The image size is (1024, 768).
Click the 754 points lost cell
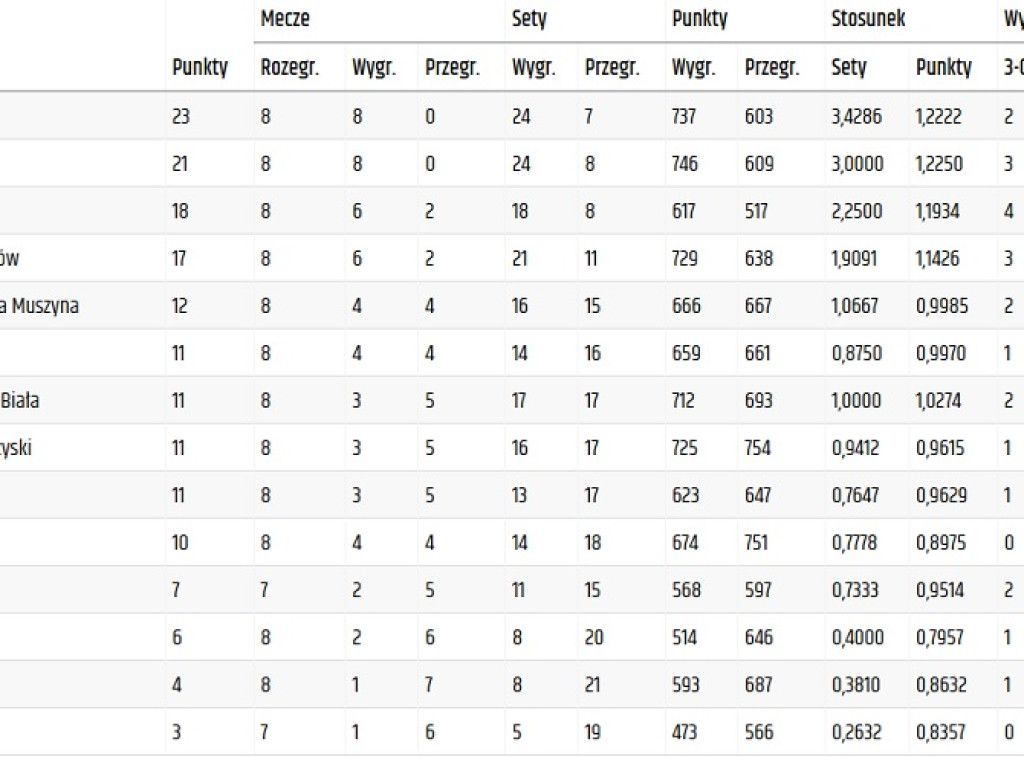[x=758, y=448]
